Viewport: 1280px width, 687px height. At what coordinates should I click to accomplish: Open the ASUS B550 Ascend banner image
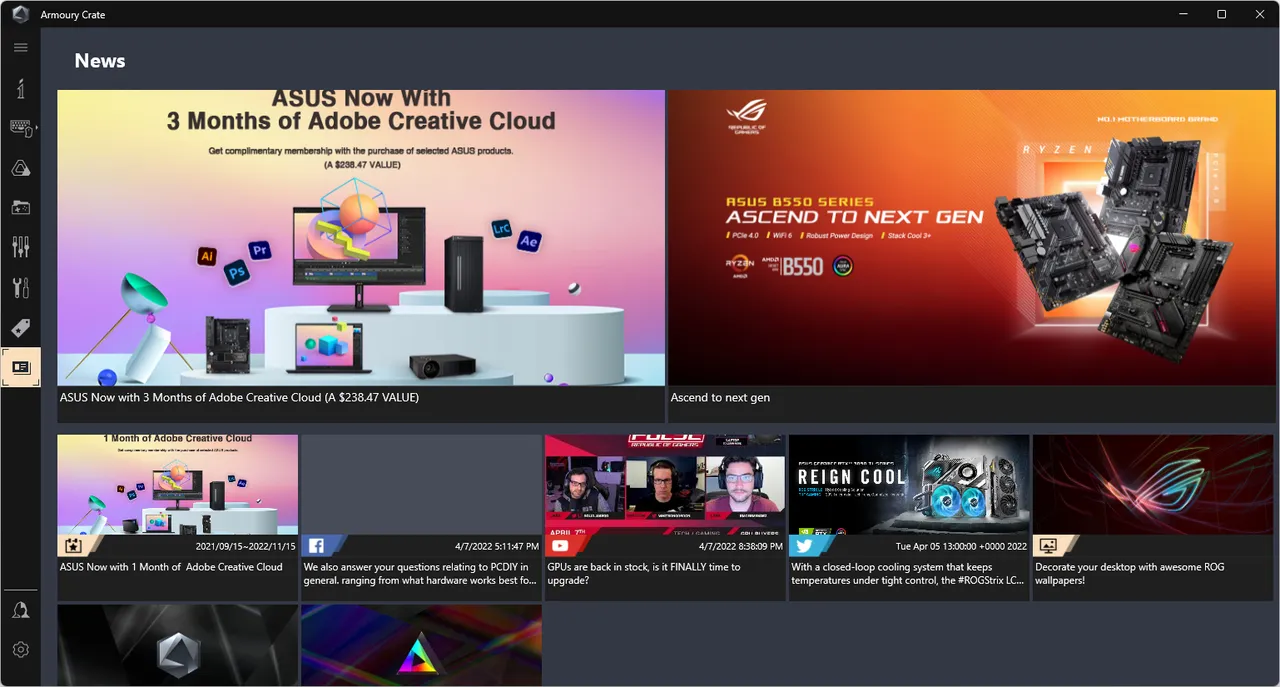pyautogui.click(x=973, y=238)
